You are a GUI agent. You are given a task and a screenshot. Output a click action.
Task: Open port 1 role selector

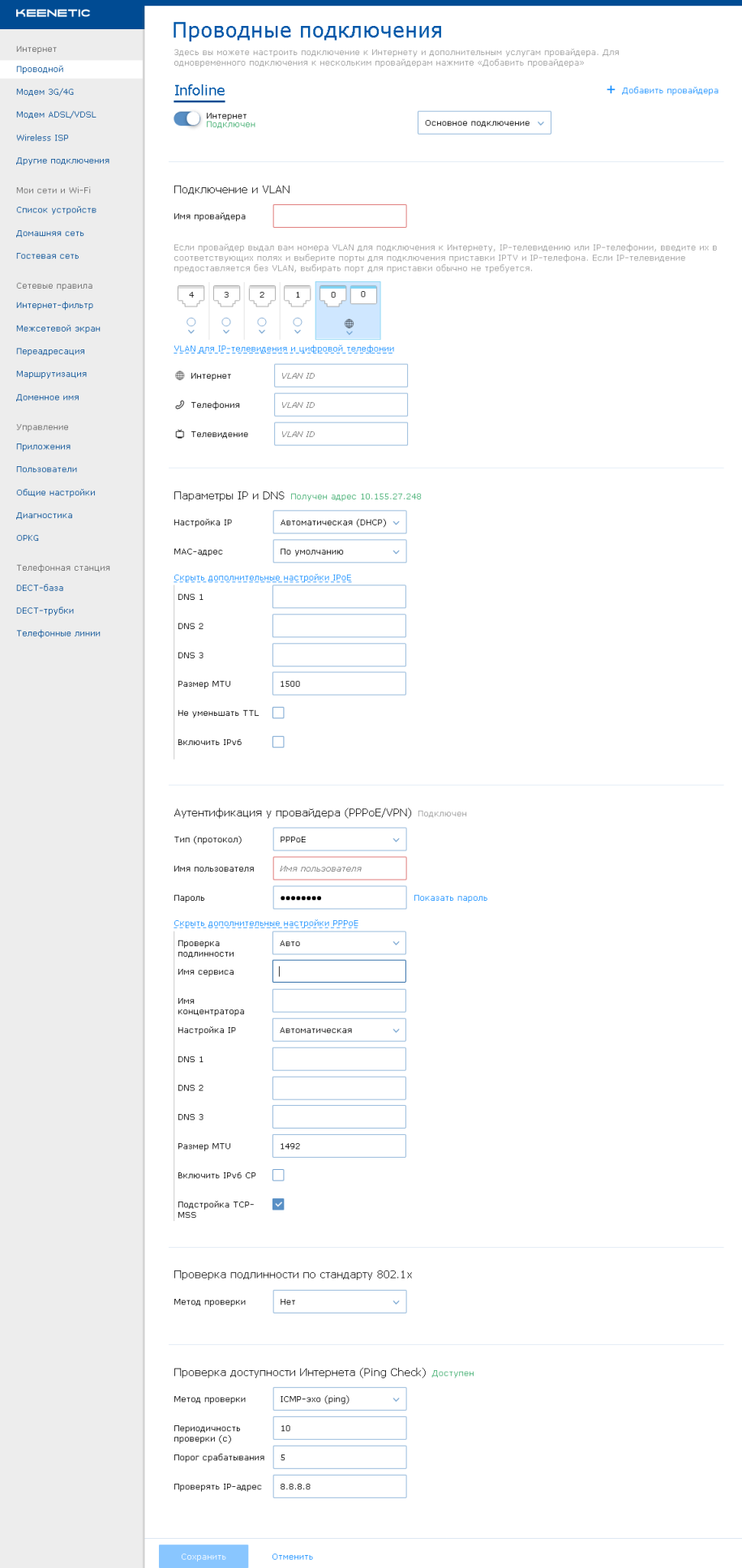(298, 326)
